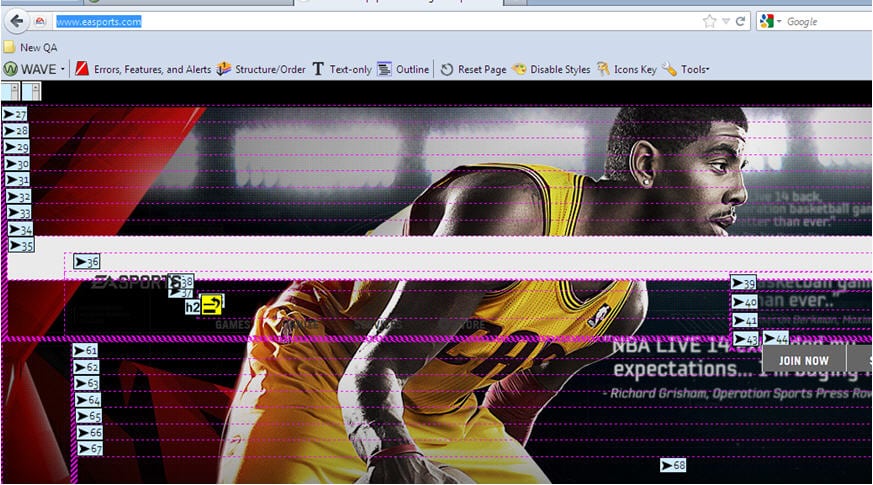Expand the Tools dropdown menu
The image size is (873, 485).
point(686,69)
